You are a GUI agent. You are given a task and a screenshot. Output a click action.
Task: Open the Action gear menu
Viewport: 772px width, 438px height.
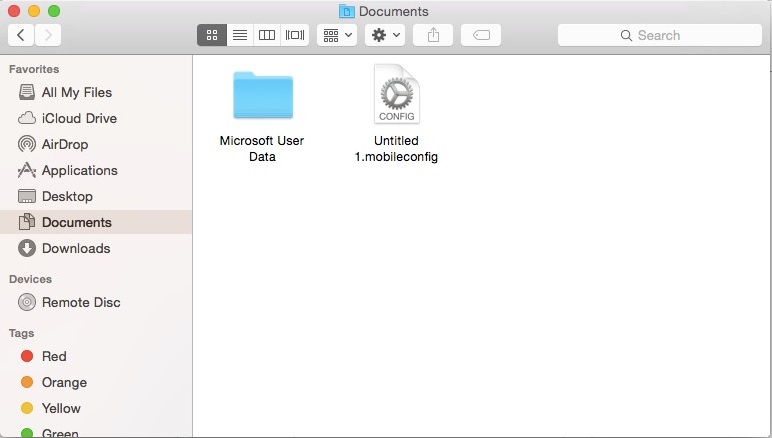point(385,35)
